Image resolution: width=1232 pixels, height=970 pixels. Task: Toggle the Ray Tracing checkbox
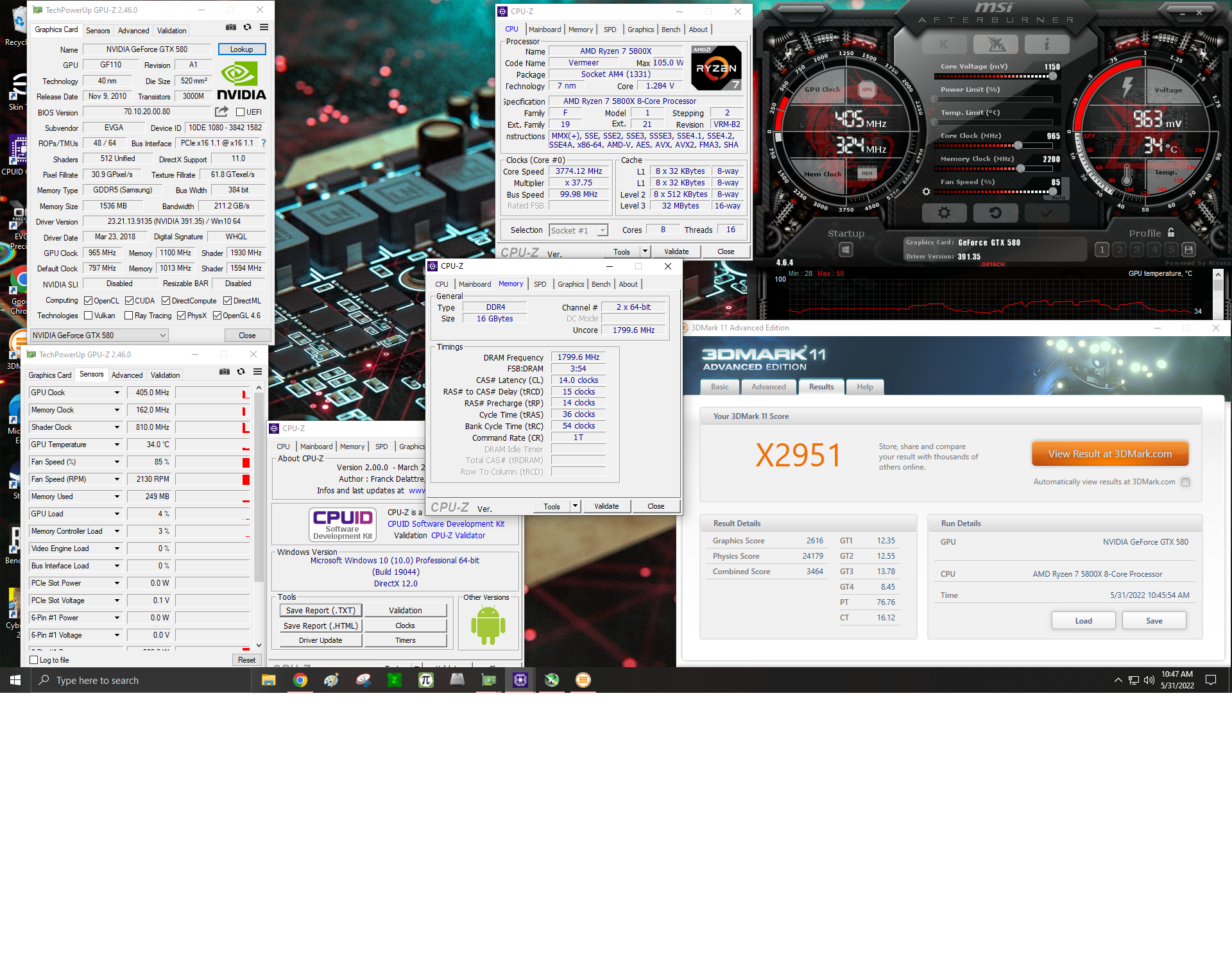pos(128,315)
